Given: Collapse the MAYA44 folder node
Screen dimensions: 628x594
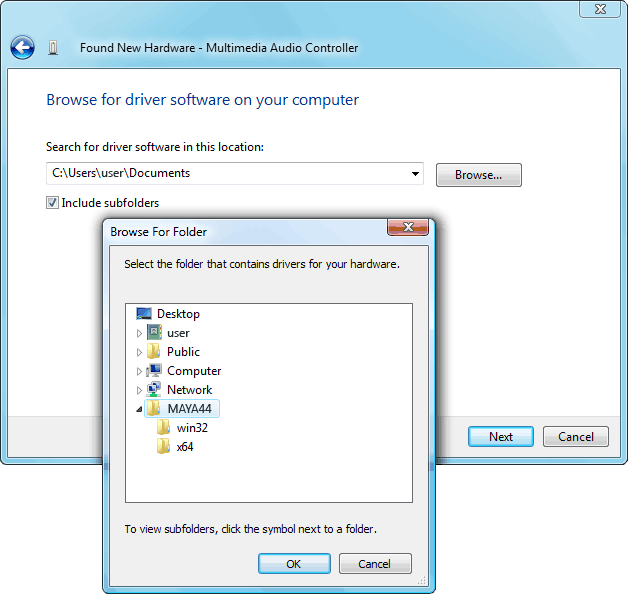Looking at the screenshot, I should (x=139, y=409).
